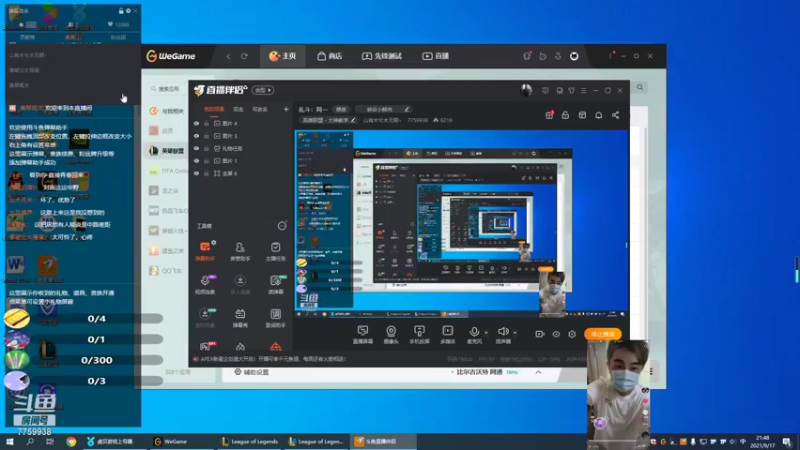Image resolution: width=800 pixels, height=450 pixels.
Task: Hide the 图片 4 layer
Action: (196, 123)
